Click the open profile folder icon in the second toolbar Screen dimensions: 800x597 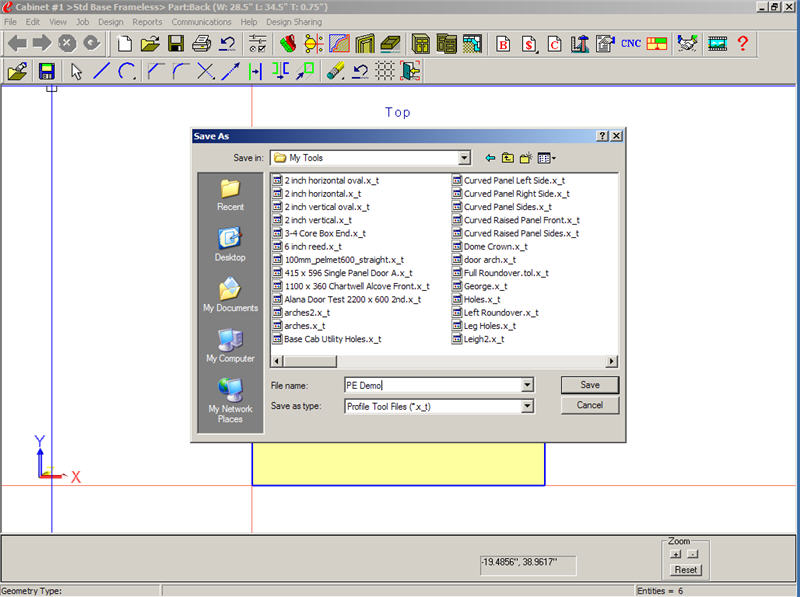18,71
